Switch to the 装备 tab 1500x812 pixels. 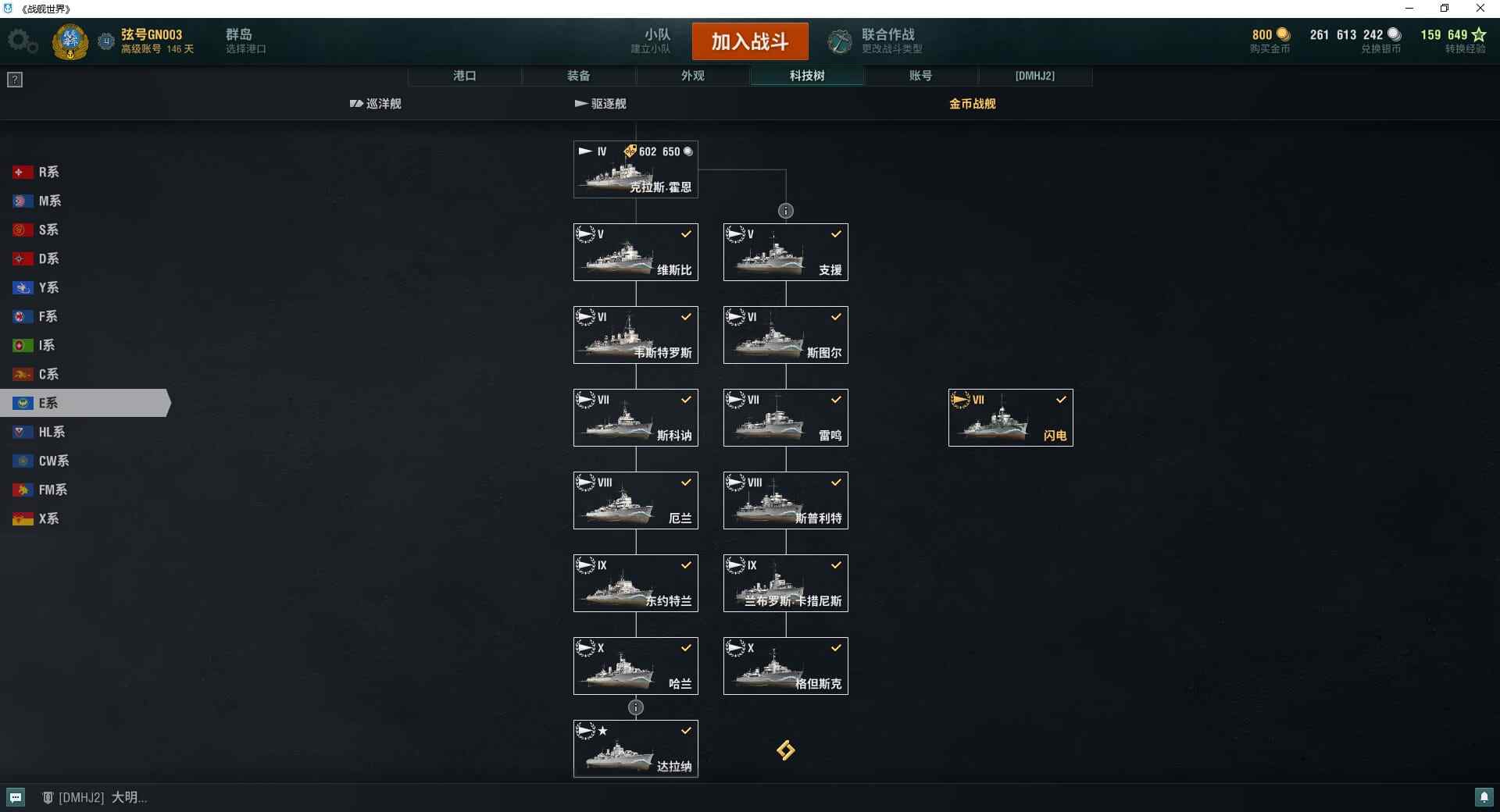click(x=579, y=76)
